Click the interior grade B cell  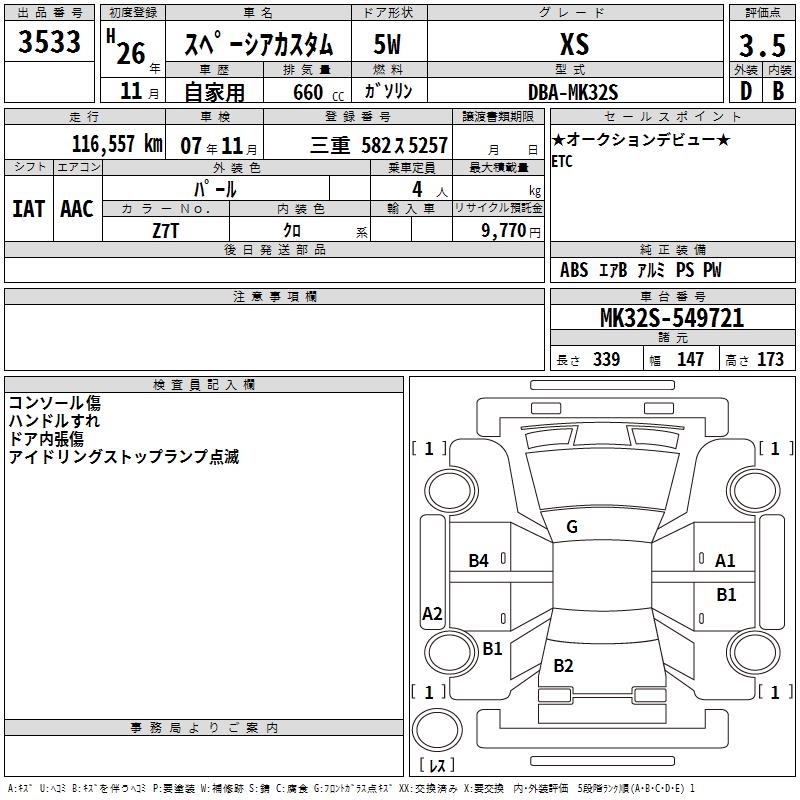pyautogui.click(x=778, y=90)
